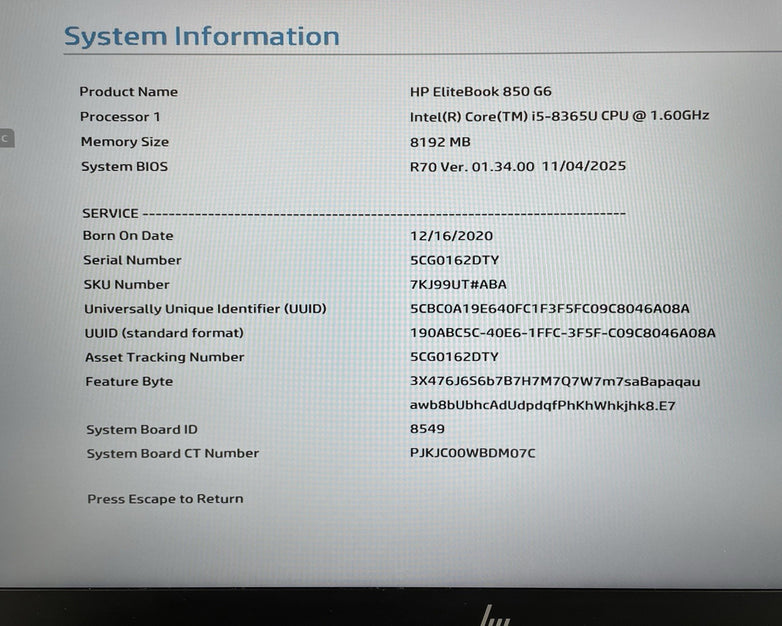The image size is (782, 626).
Task: Click the small gray C tab at the screen's edge
Action: pyautogui.click(x=6, y=138)
